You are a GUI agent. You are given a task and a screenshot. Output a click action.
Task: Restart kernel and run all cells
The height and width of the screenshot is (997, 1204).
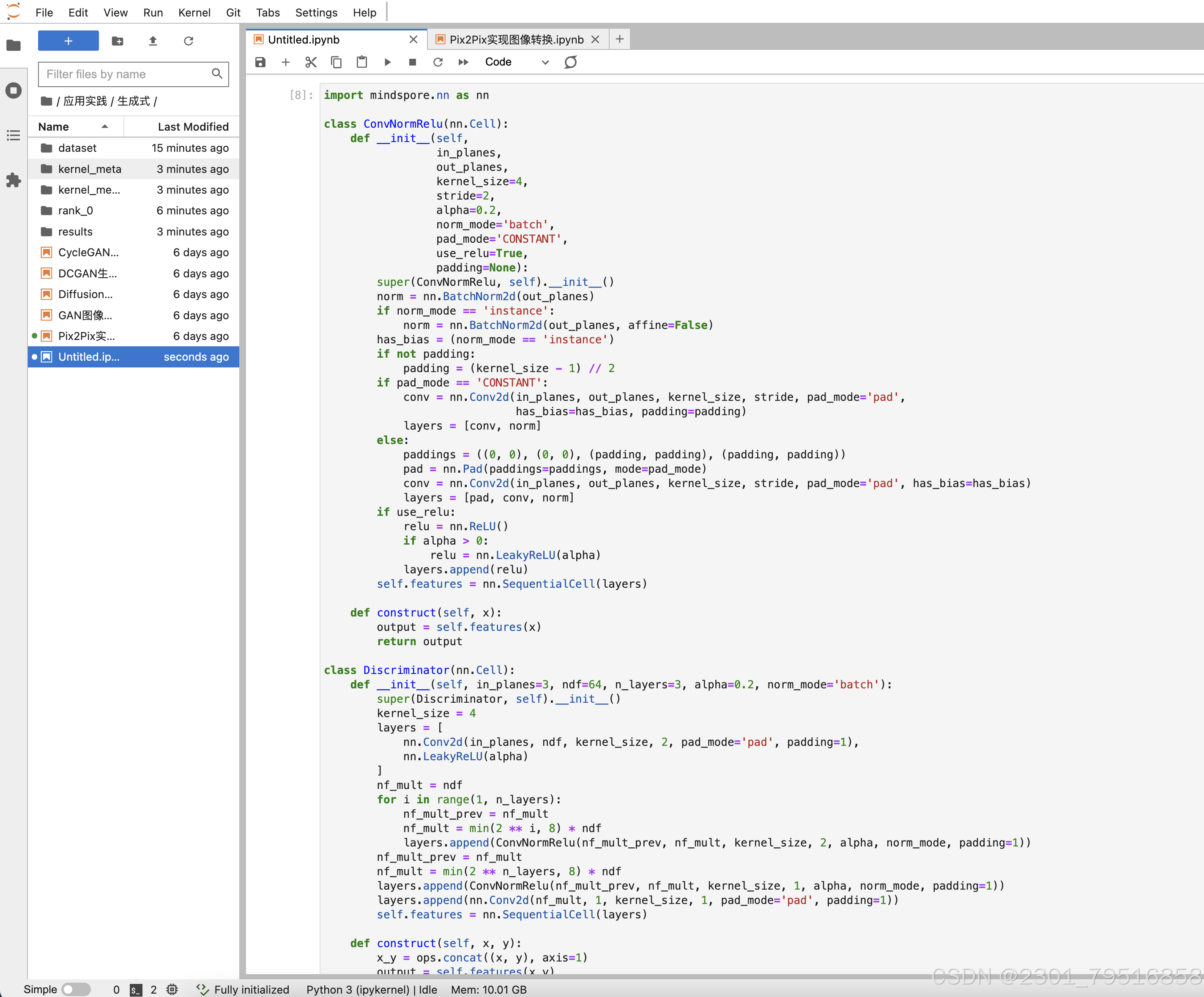[463, 62]
